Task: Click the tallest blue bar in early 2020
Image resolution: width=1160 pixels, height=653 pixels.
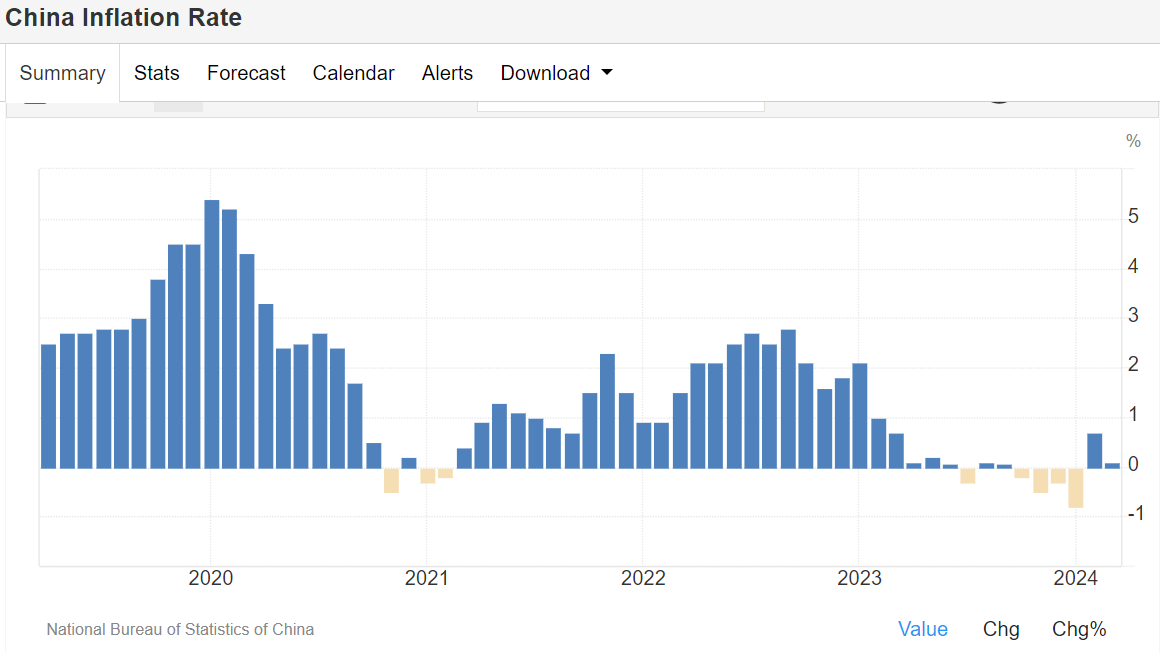Action: point(212,333)
